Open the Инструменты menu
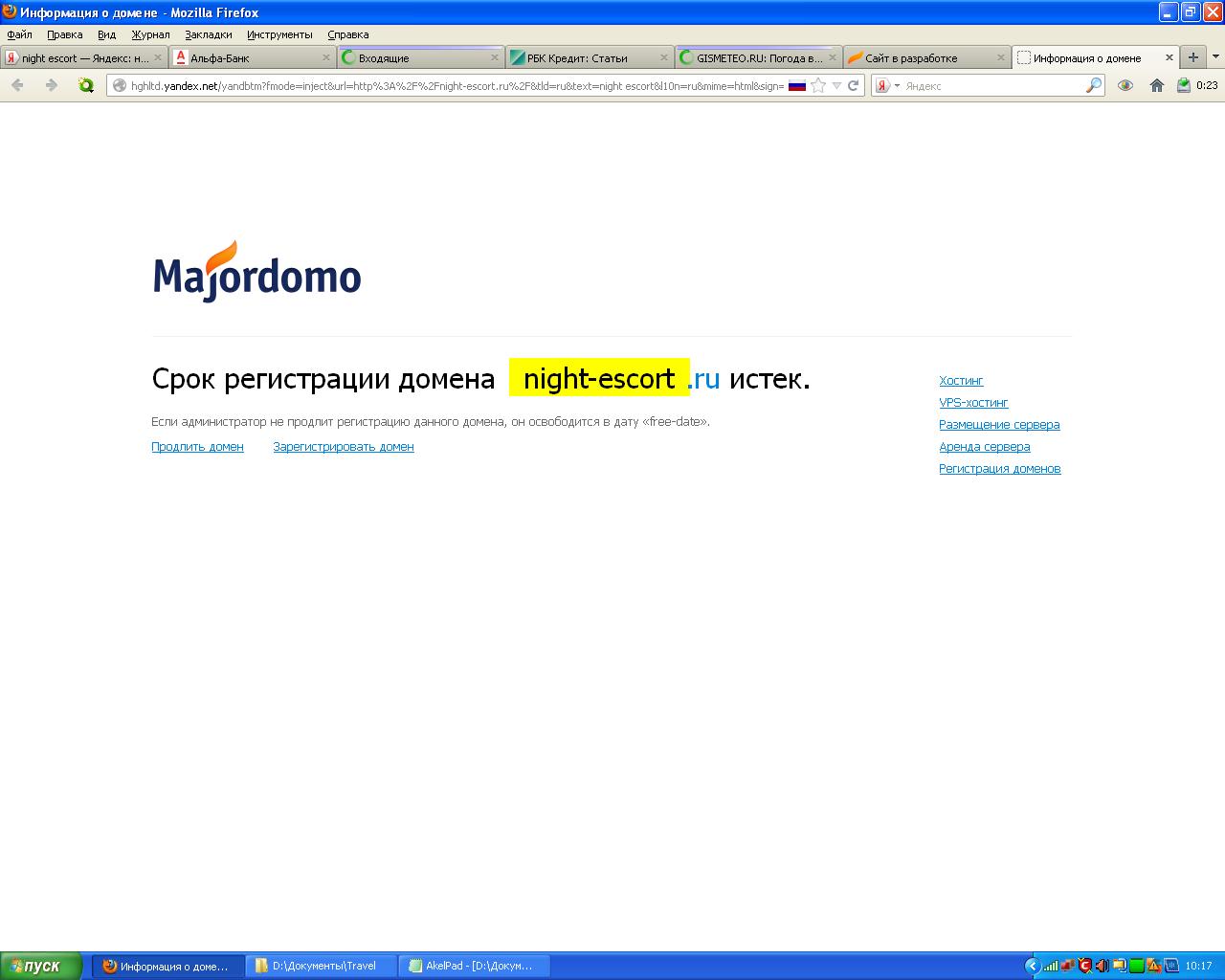The width and height of the screenshot is (1225, 980). pyautogui.click(x=279, y=34)
